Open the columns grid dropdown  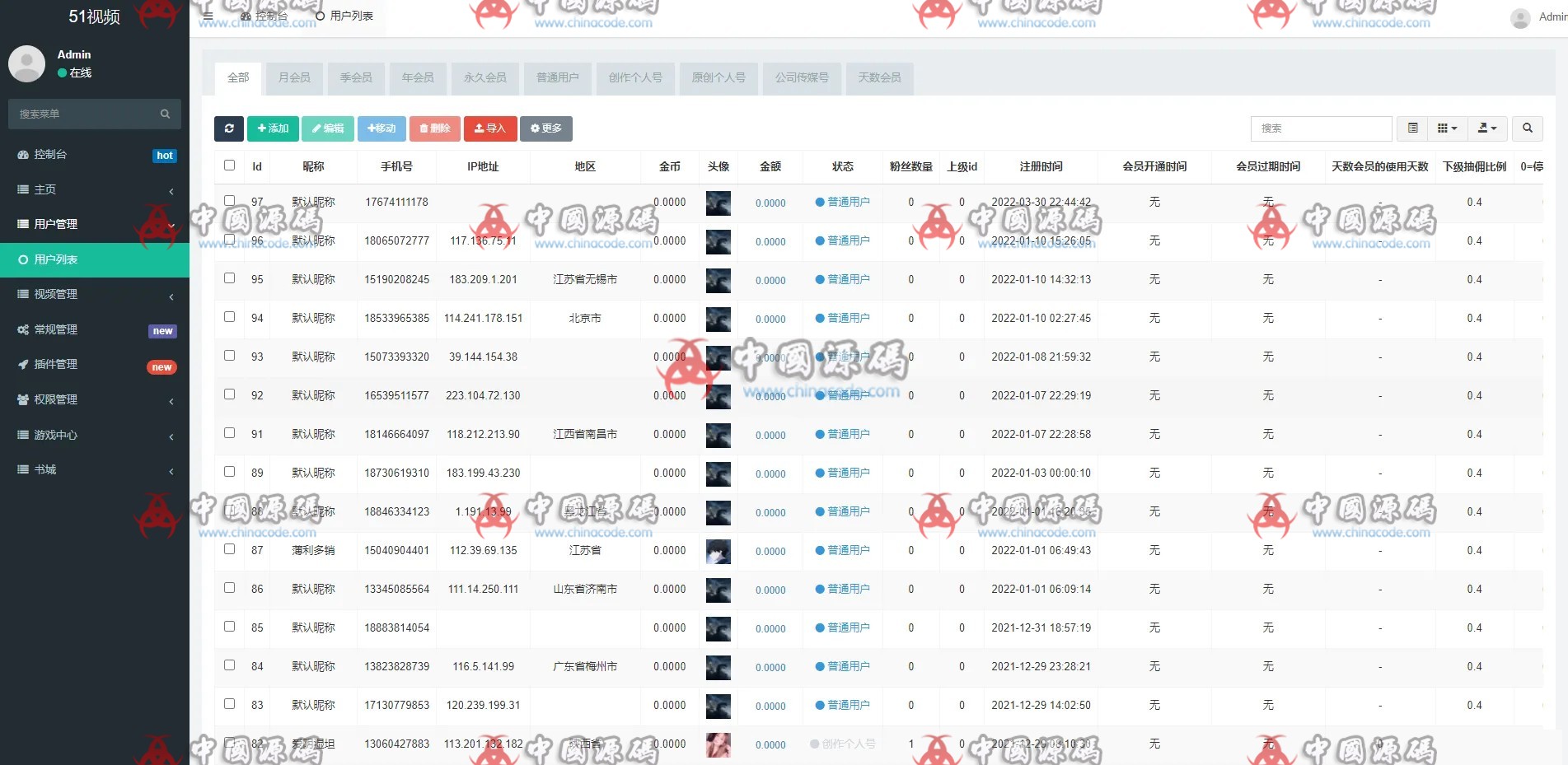1448,128
